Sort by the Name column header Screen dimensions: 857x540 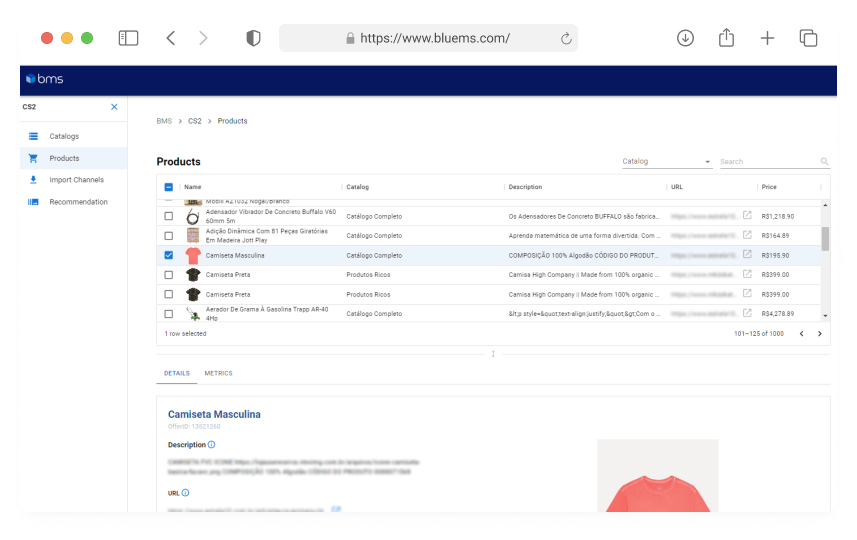193,187
